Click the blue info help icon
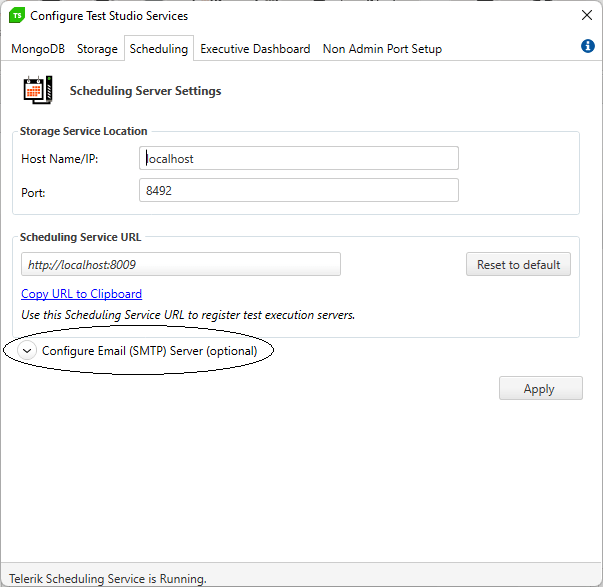The height and width of the screenshot is (587, 603). click(587, 46)
